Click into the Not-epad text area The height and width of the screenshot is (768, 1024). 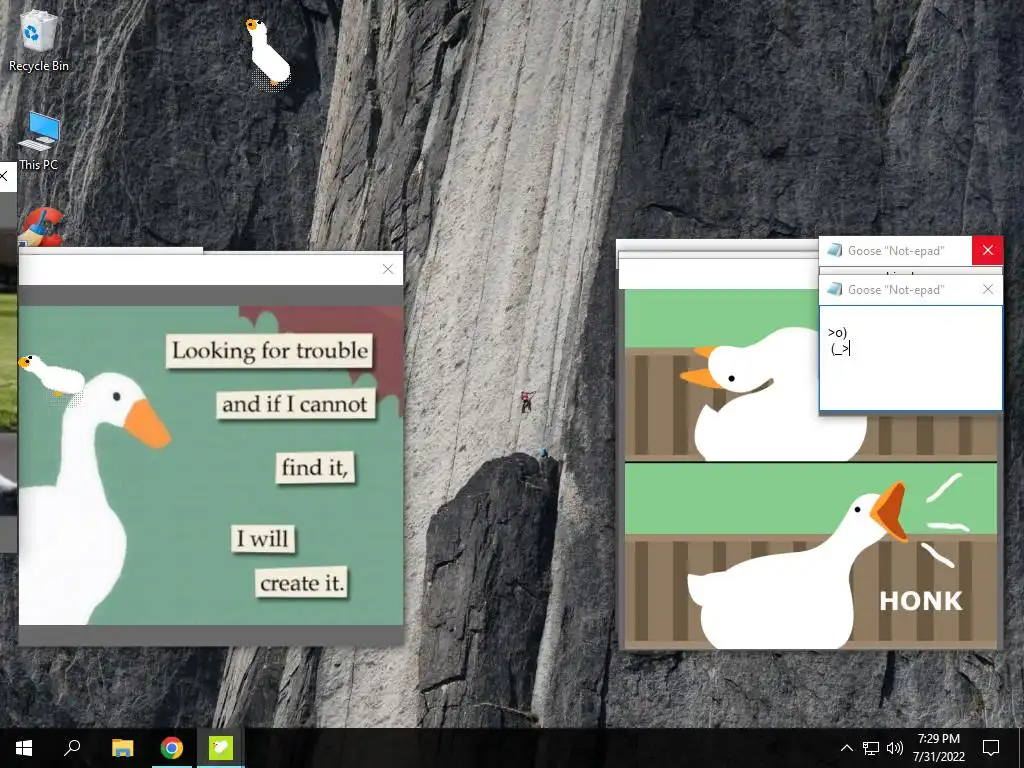coord(910,358)
